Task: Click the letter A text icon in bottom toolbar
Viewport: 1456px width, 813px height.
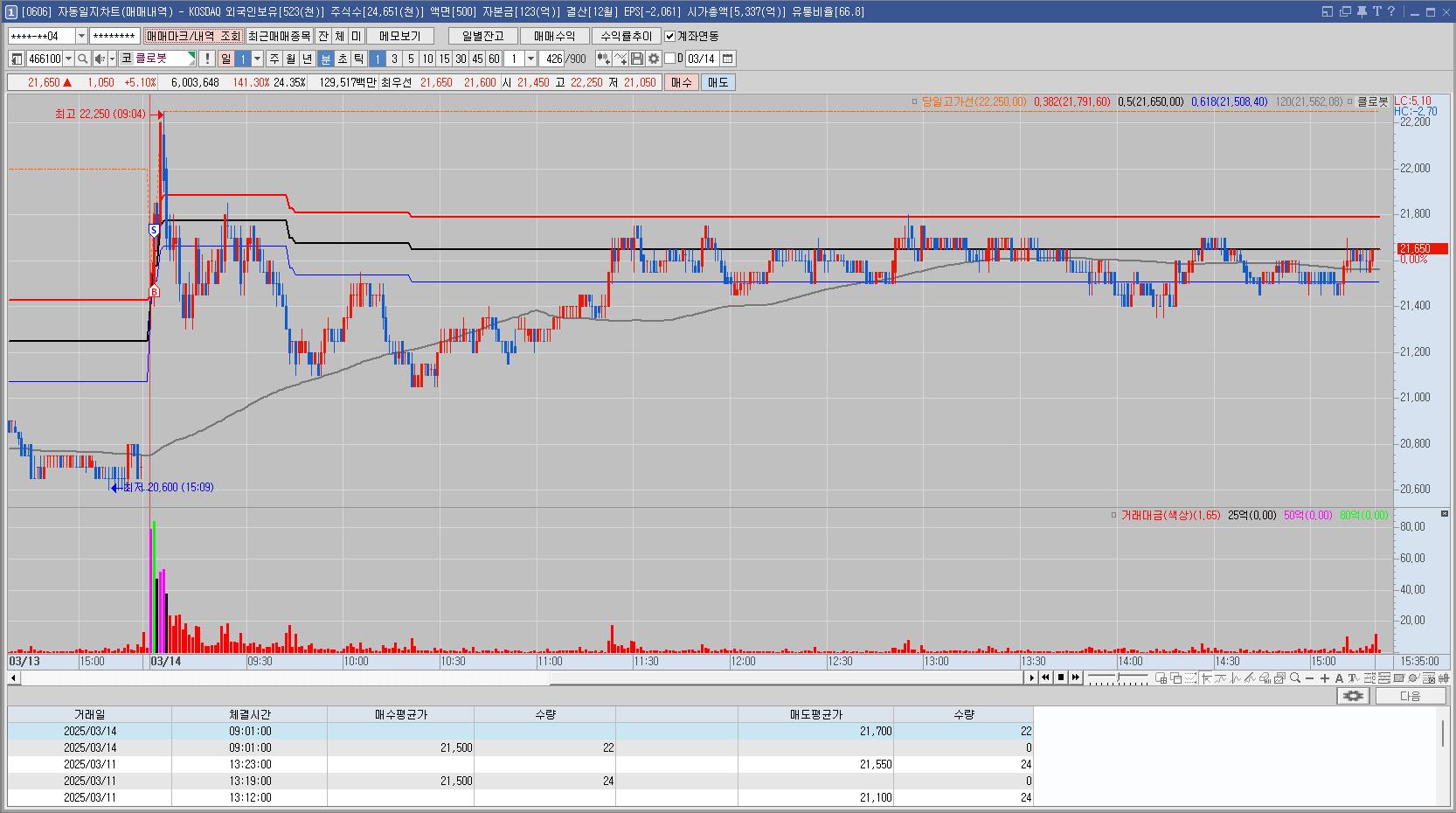Action: 1339,677
